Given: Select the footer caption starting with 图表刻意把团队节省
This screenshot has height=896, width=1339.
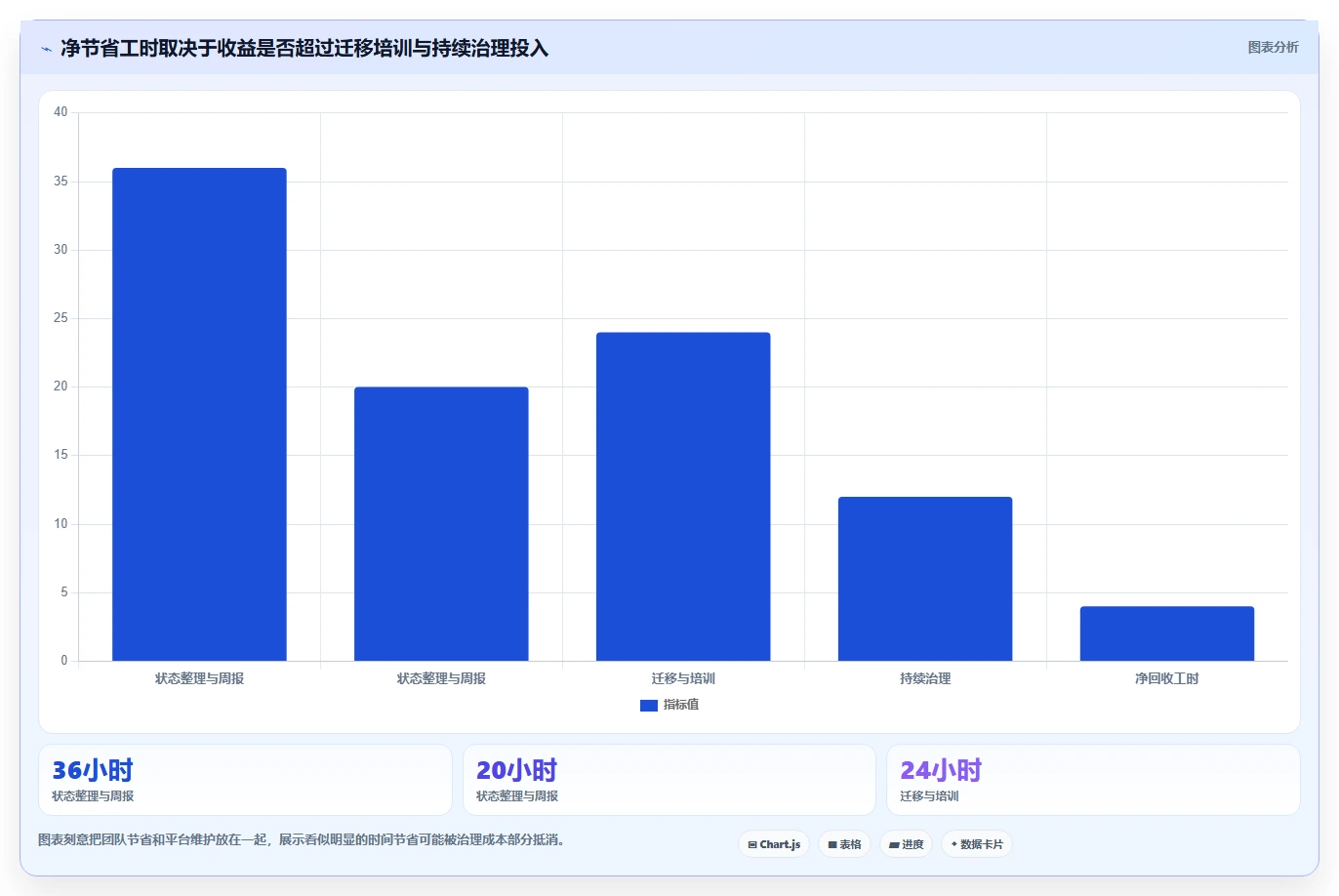Looking at the screenshot, I should point(302,839).
